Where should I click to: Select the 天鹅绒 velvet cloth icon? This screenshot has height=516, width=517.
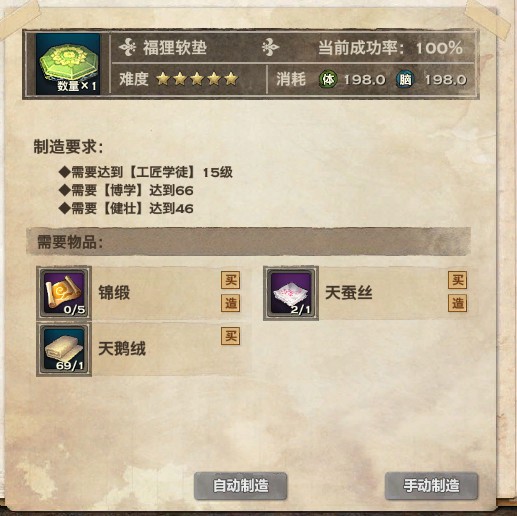pos(64,349)
